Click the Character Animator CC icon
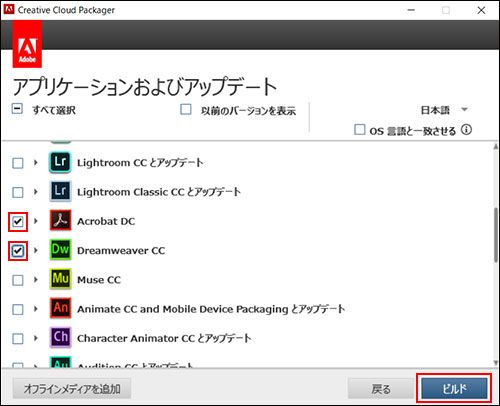This screenshot has width=500, height=406. coord(60,337)
